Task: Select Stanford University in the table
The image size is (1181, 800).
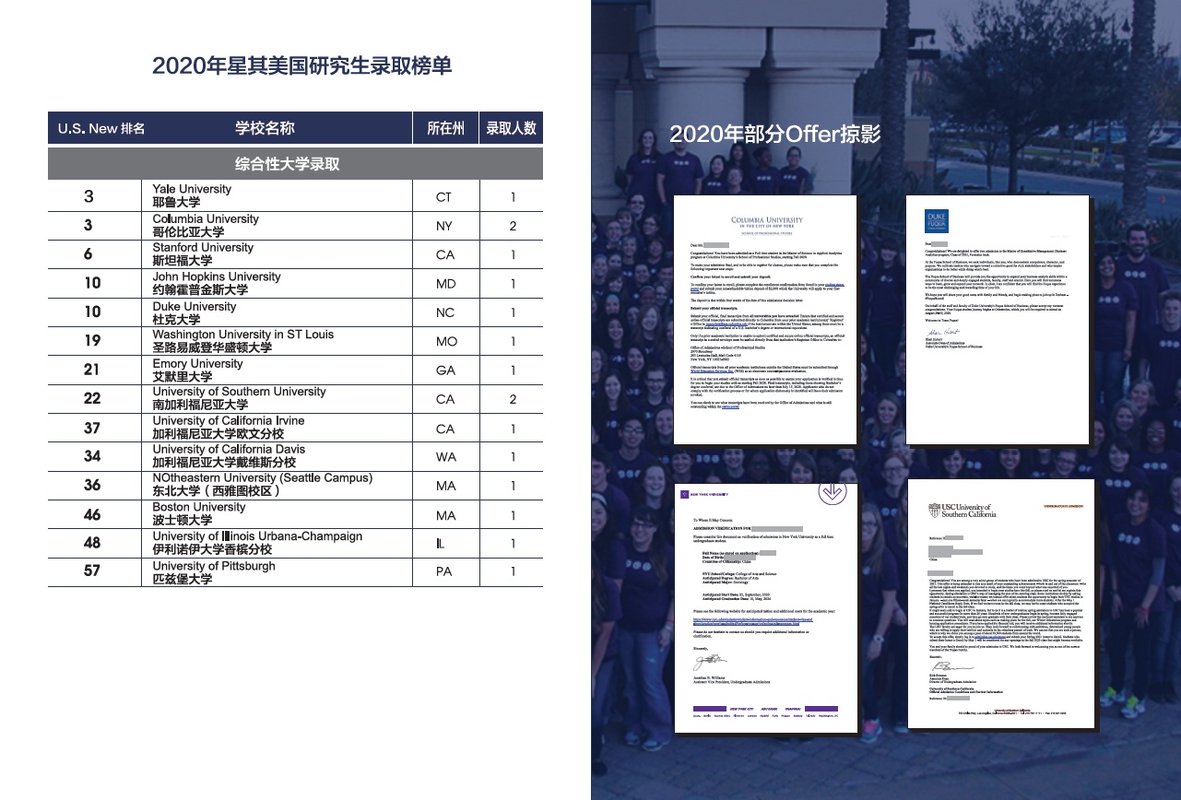Action: coord(203,247)
